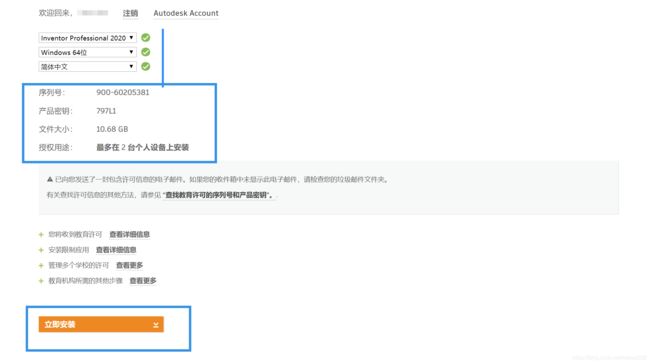Open 查看更多 next to 管理多个学校的许可

(129, 265)
